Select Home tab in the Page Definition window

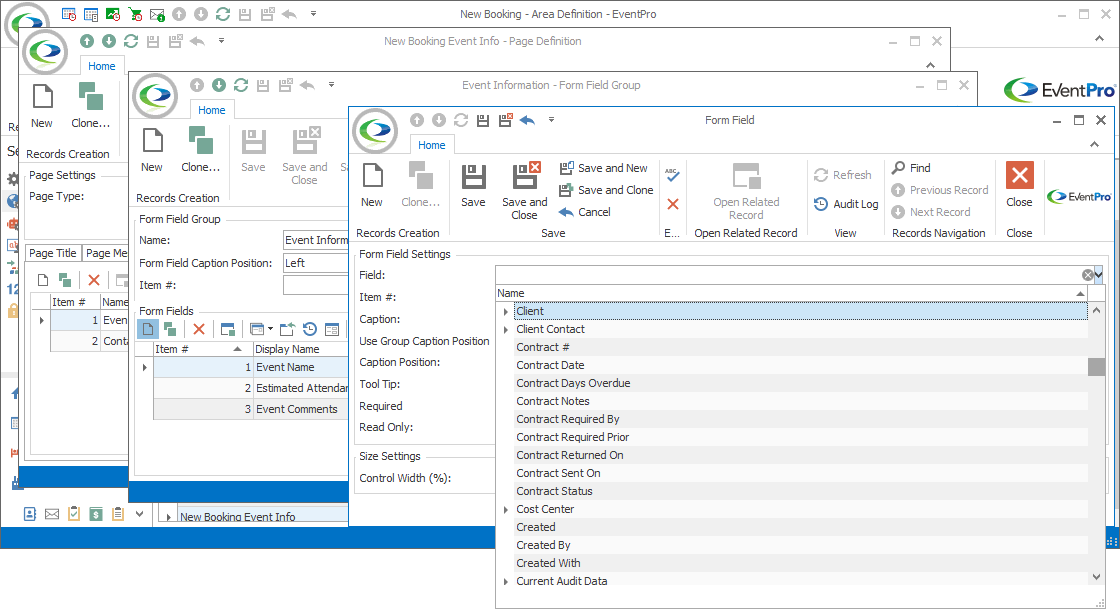pyautogui.click(x=101, y=66)
